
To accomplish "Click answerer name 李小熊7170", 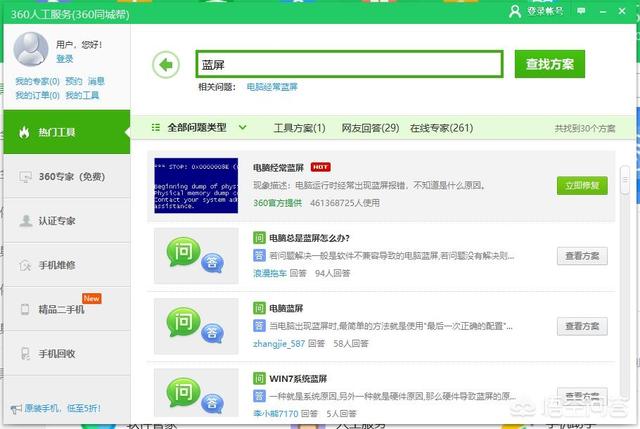I will (276, 413).
